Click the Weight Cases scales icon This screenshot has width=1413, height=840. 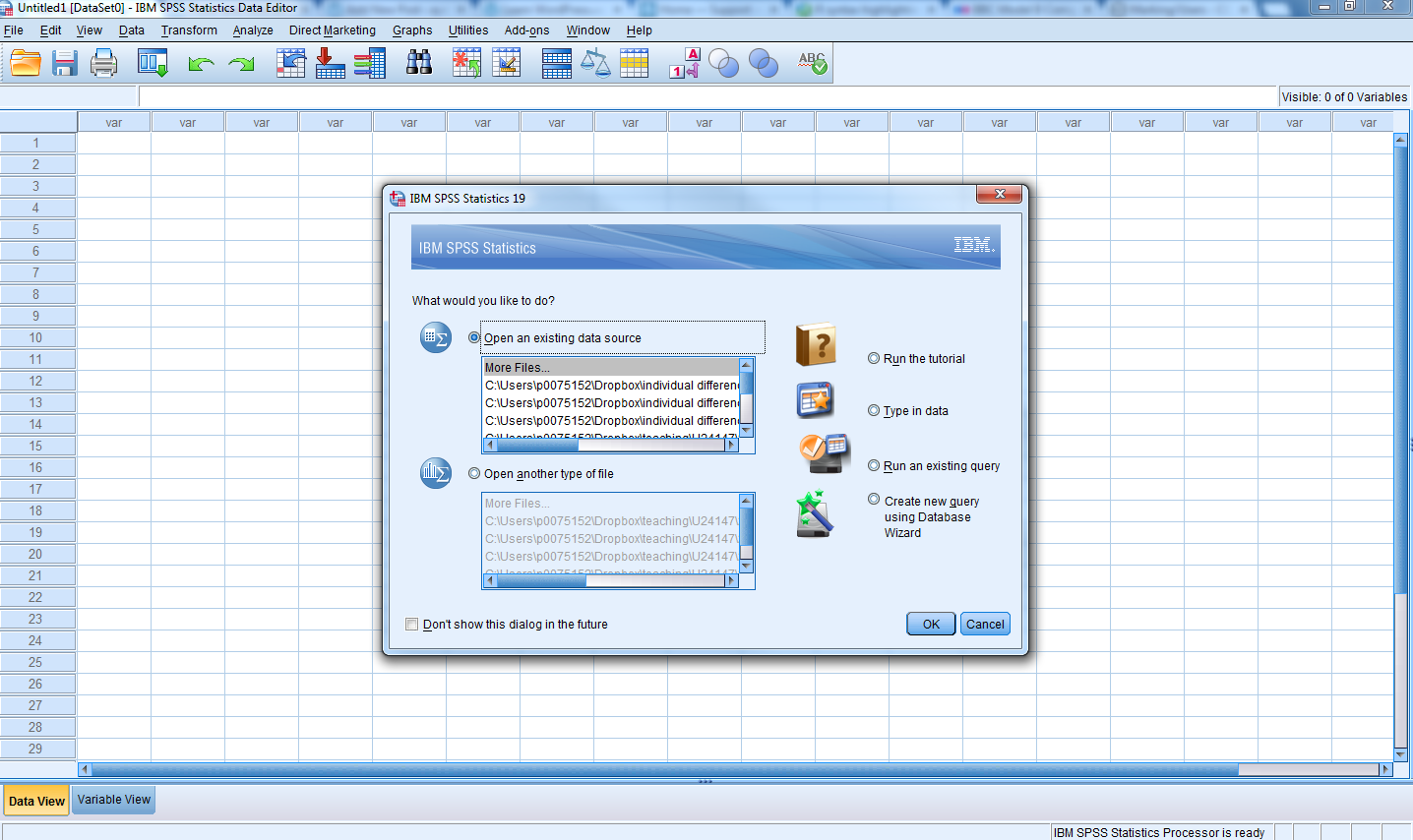595,64
